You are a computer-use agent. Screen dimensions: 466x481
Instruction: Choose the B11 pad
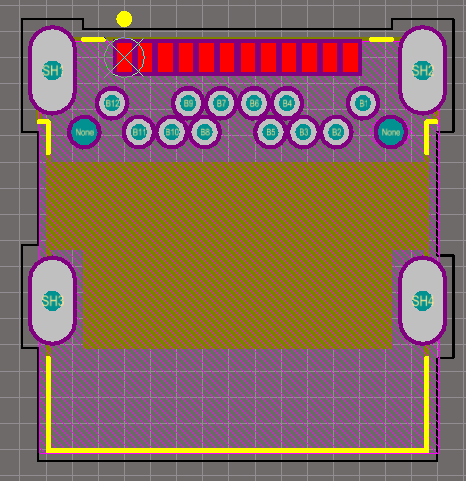tap(139, 132)
